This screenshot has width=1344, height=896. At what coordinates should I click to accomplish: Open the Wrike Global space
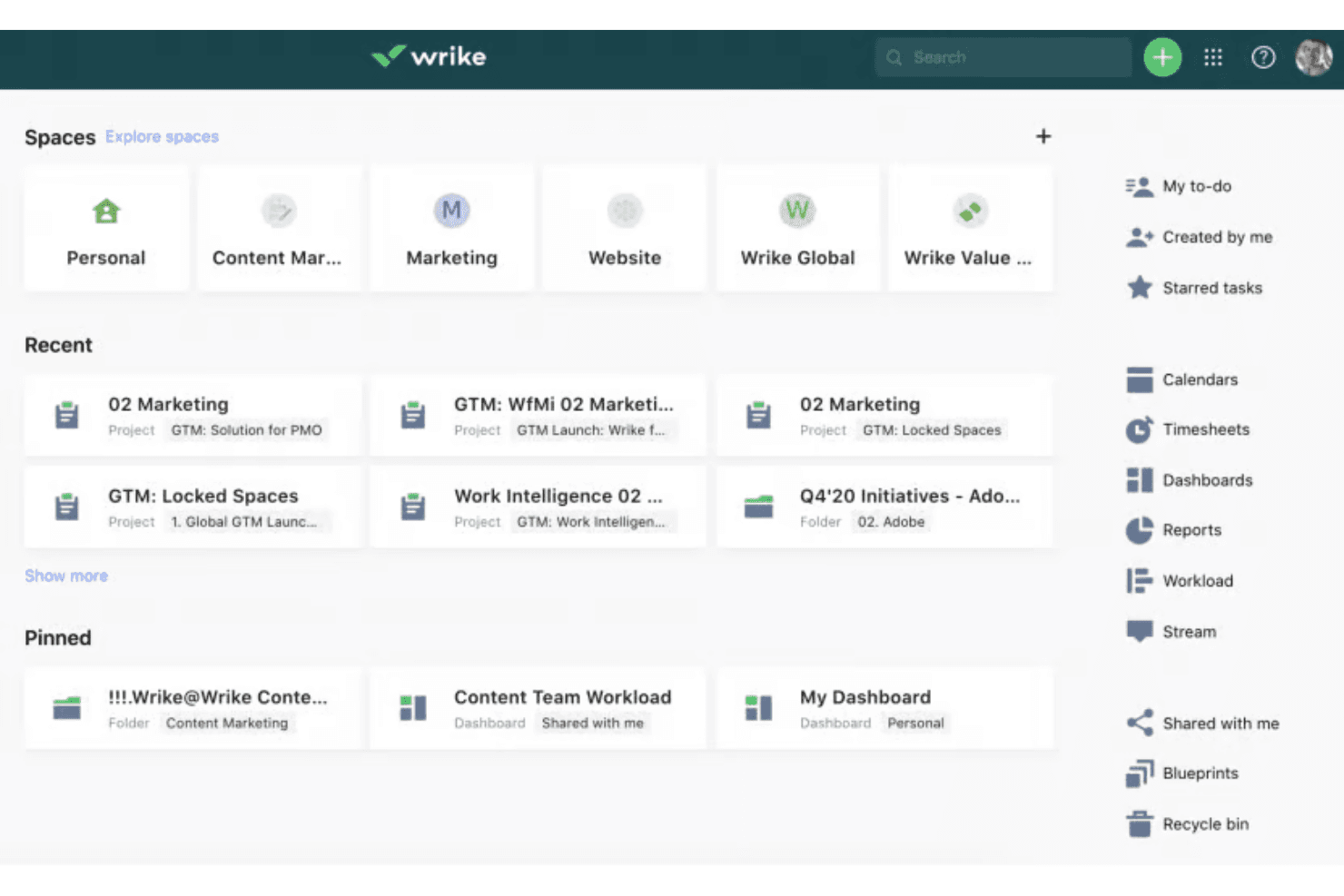pos(798,228)
